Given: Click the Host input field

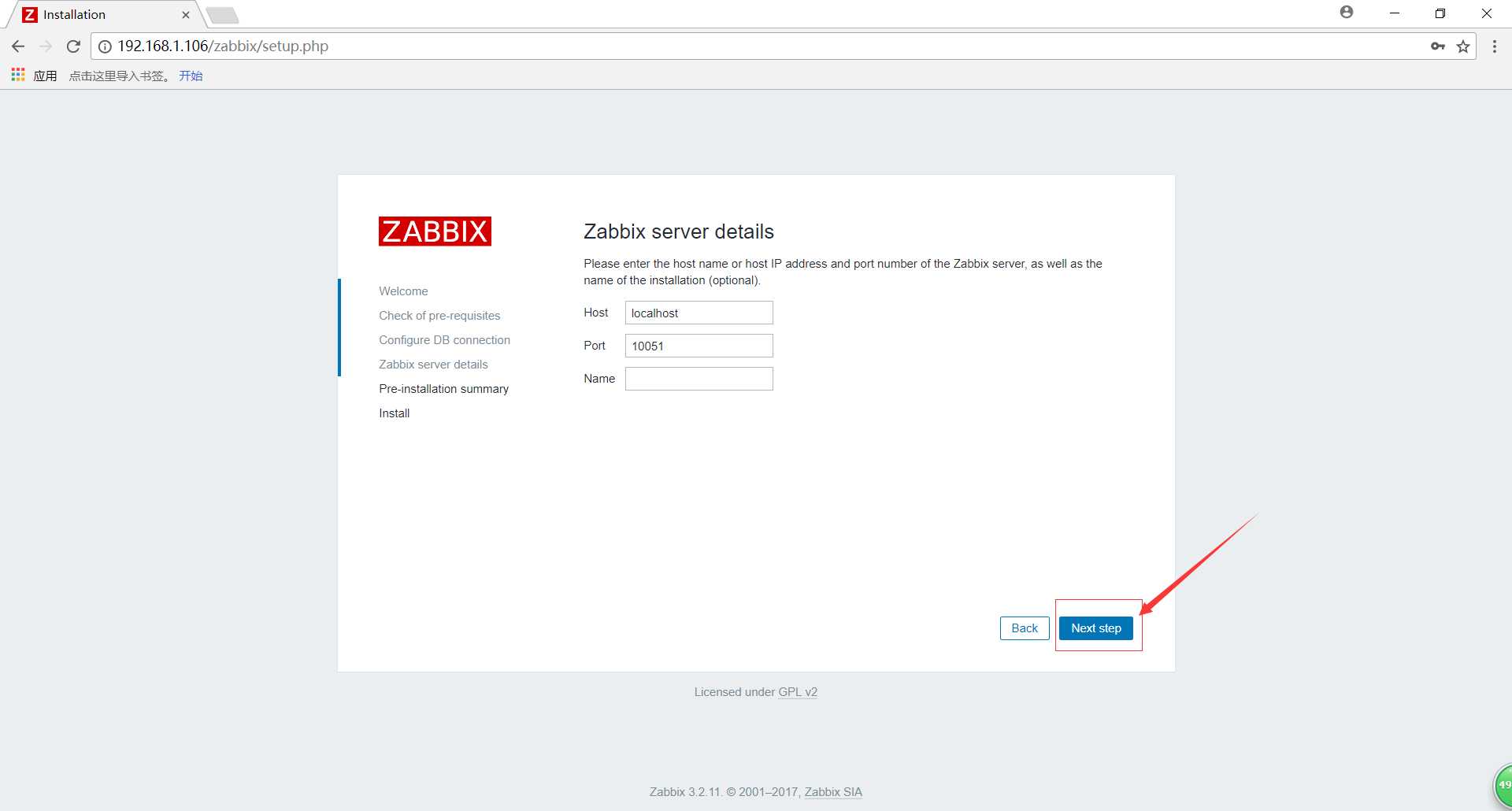Looking at the screenshot, I should (699, 313).
